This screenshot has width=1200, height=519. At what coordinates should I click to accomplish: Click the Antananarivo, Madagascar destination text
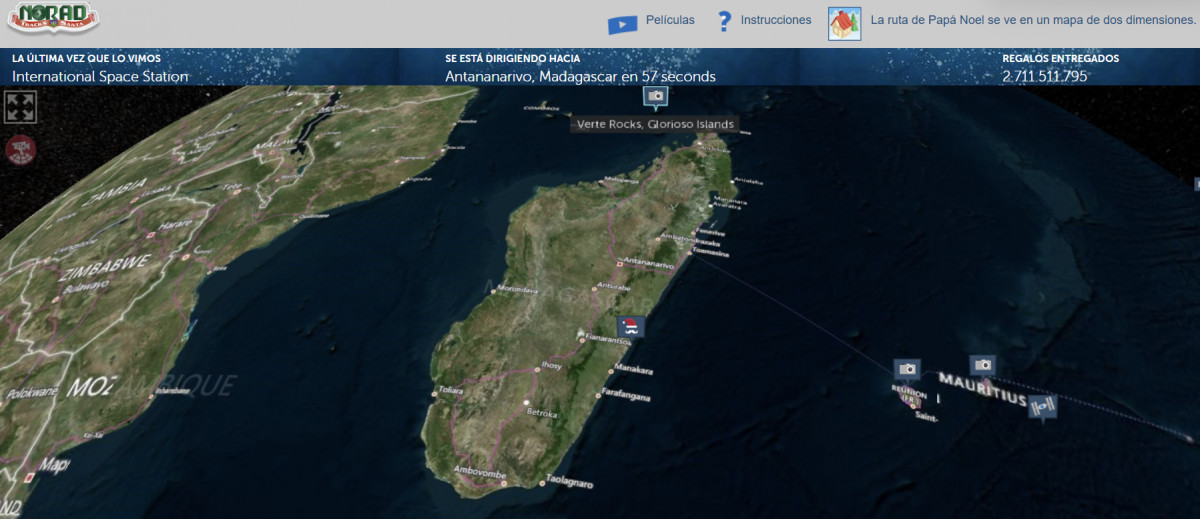click(580, 76)
